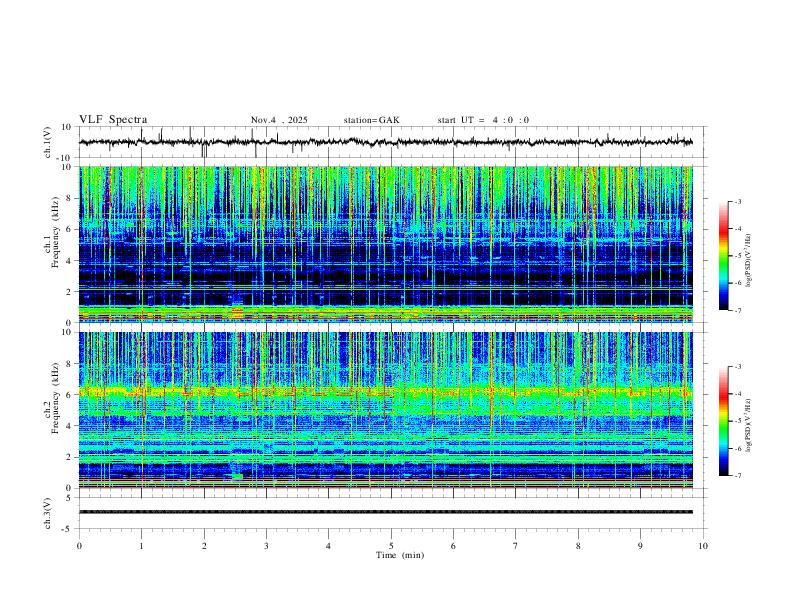Click the time axis tick label "10"
This screenshot has height=612, width=792.
click(x=703, y=546)
